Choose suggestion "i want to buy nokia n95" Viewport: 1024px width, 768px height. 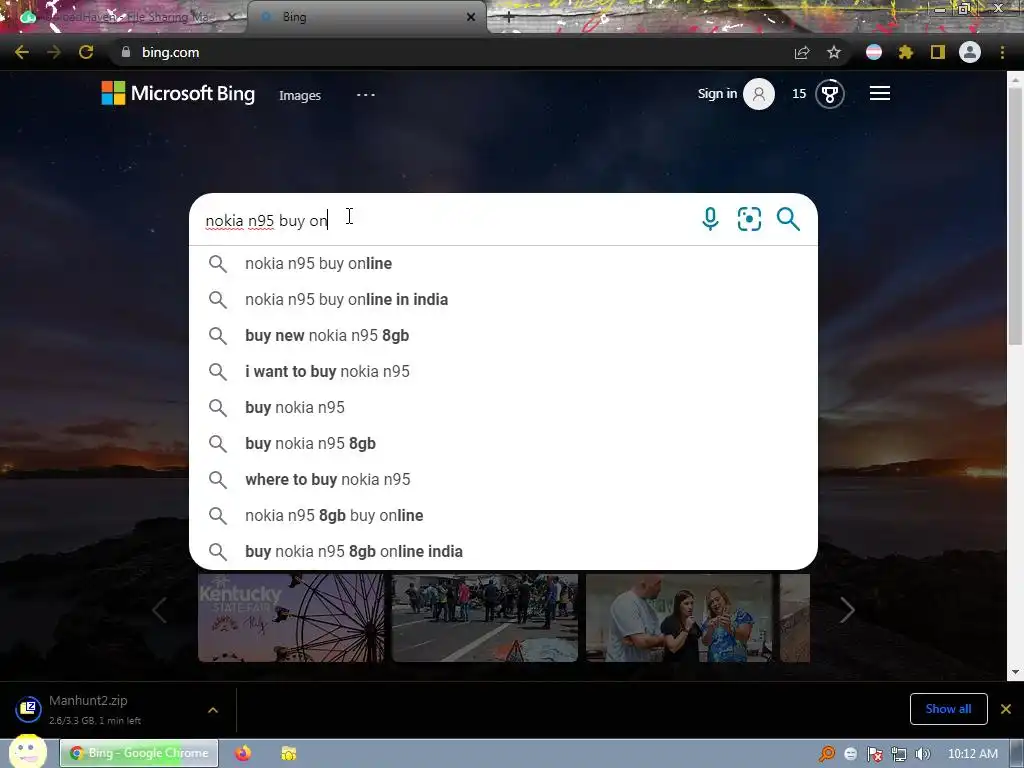(x=503, y=371)
